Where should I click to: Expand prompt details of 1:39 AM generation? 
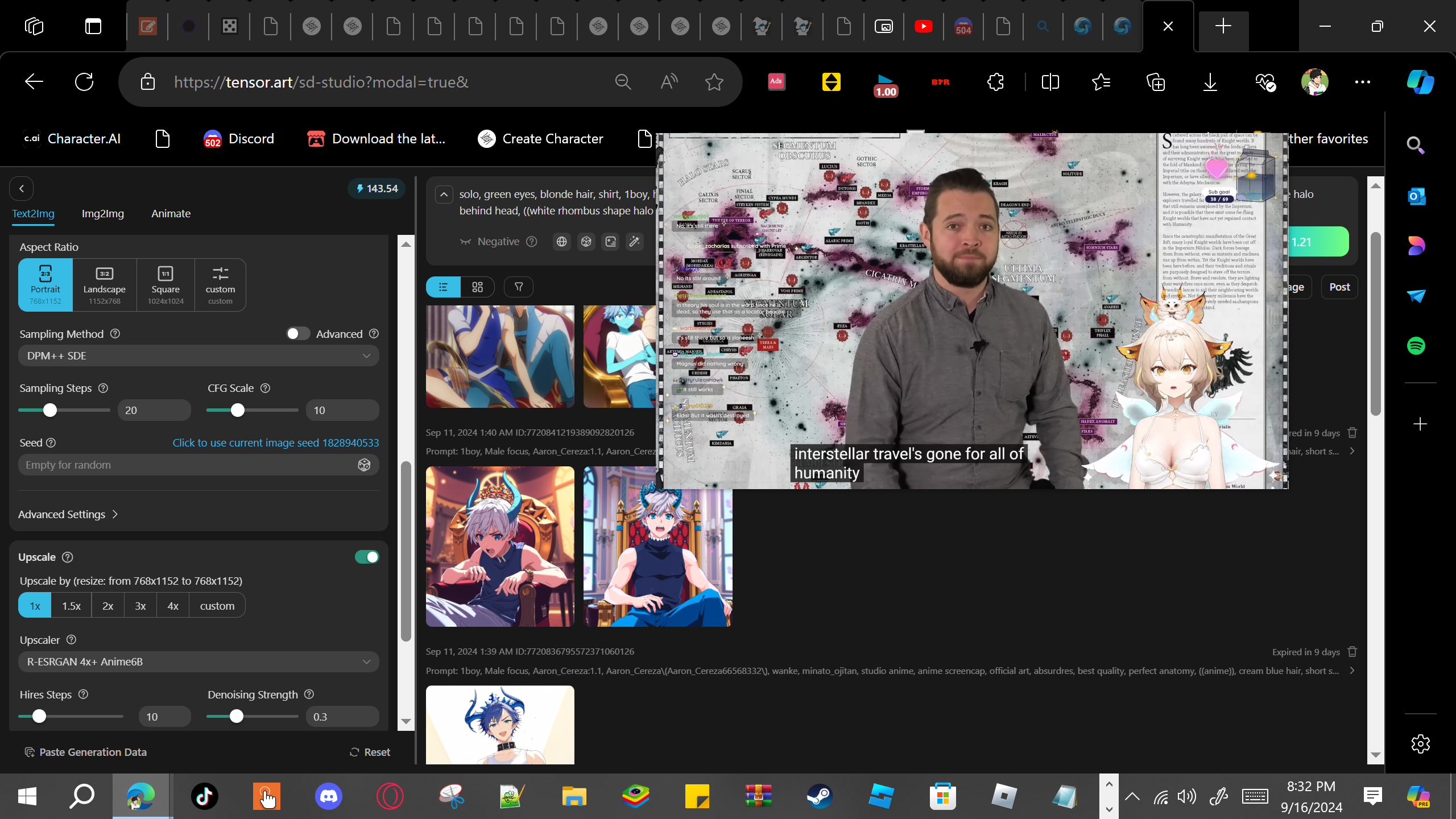[x=1352, y=671]
